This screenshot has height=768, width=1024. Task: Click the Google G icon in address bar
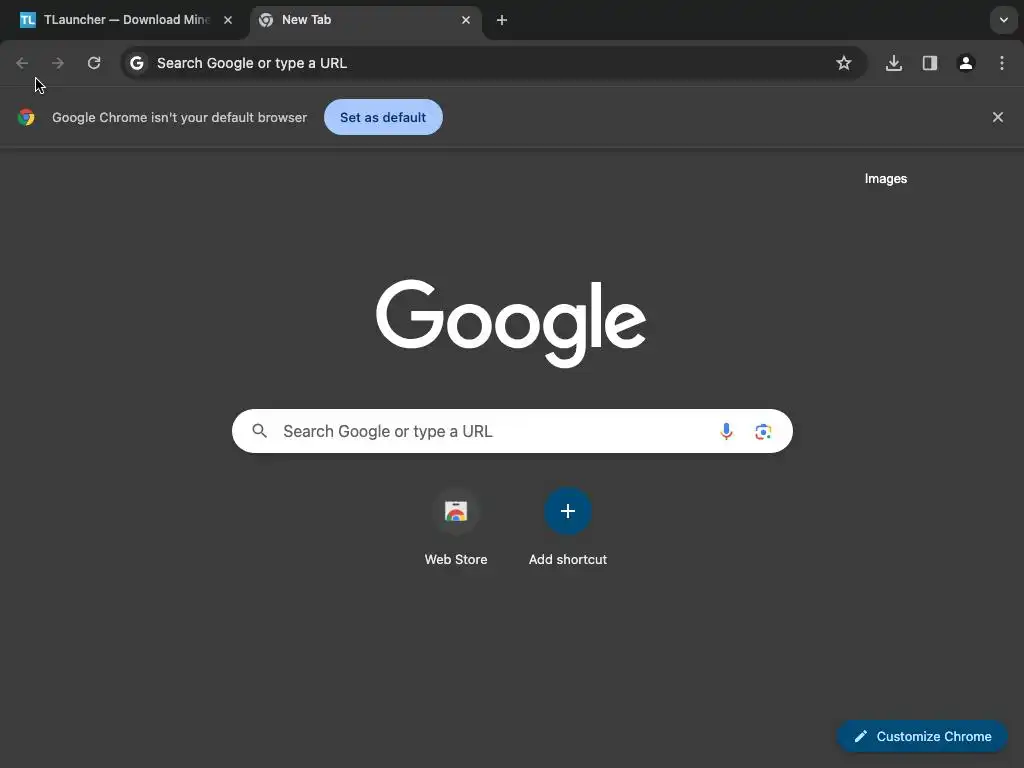coord(136,63)
